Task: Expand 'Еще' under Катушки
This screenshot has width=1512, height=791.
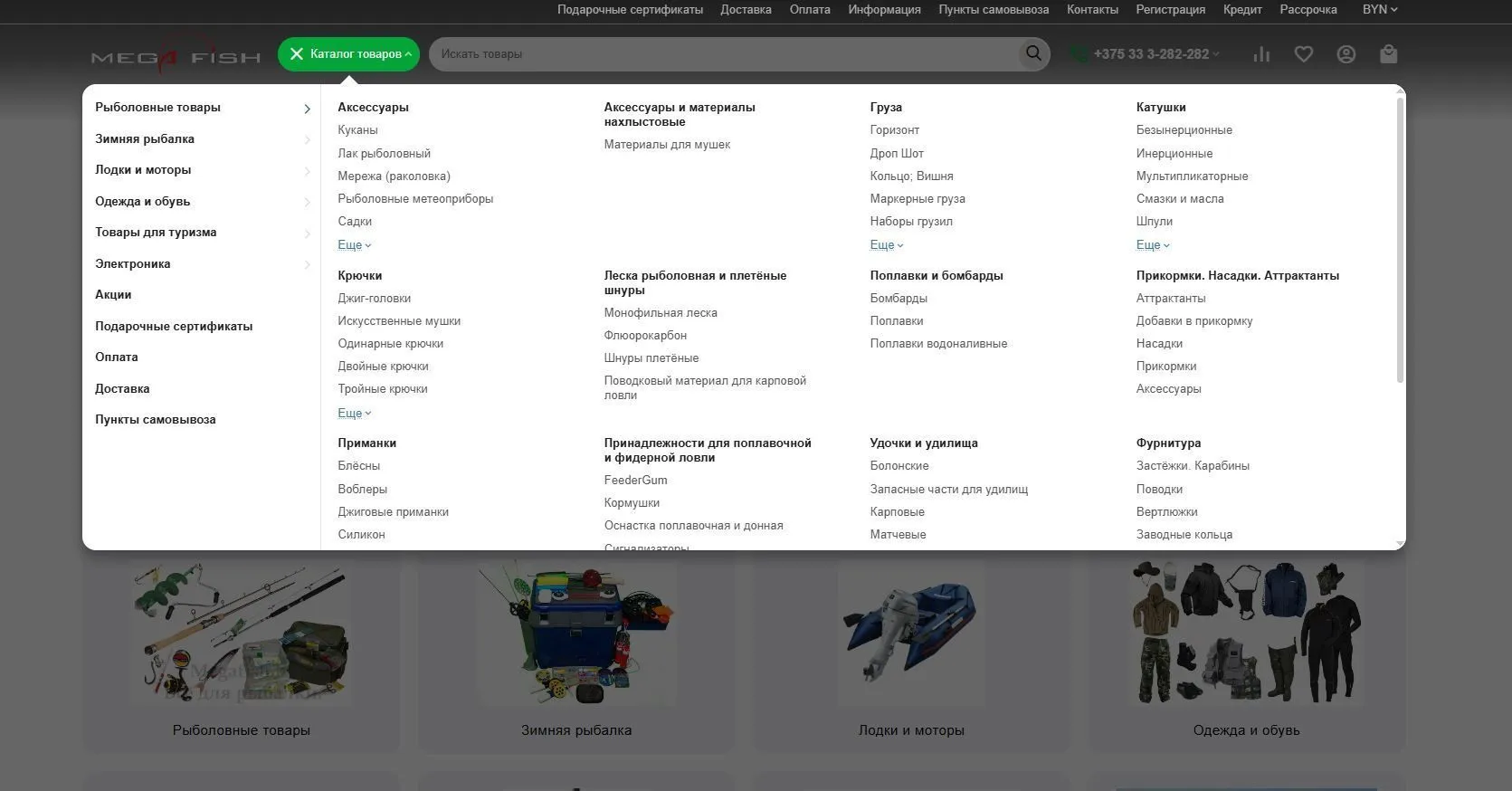Action: point(1152,245)
